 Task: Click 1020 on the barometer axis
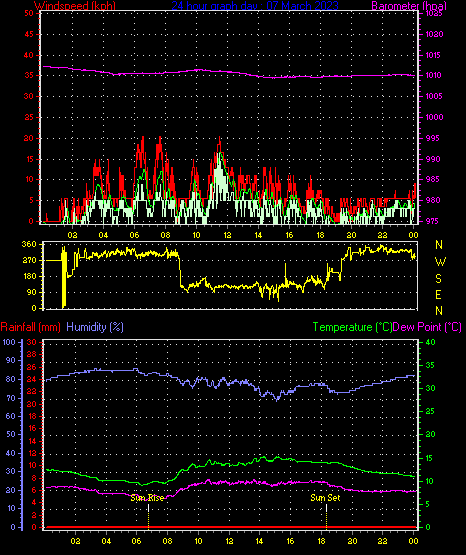pos(434,34)
